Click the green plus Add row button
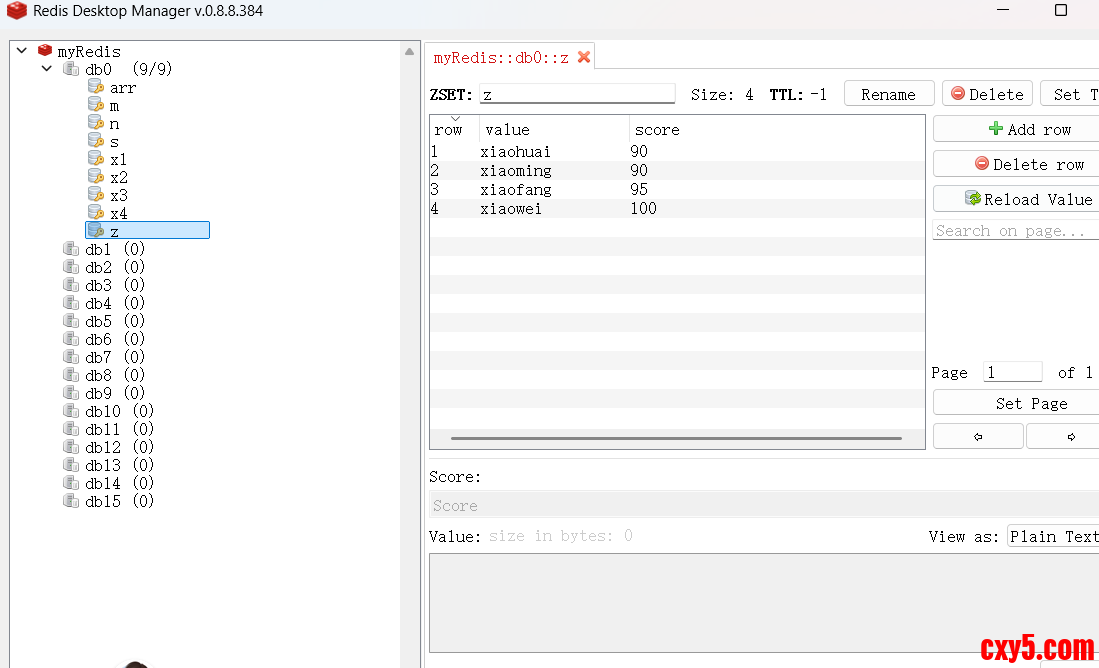 (x=1014, y=129)
